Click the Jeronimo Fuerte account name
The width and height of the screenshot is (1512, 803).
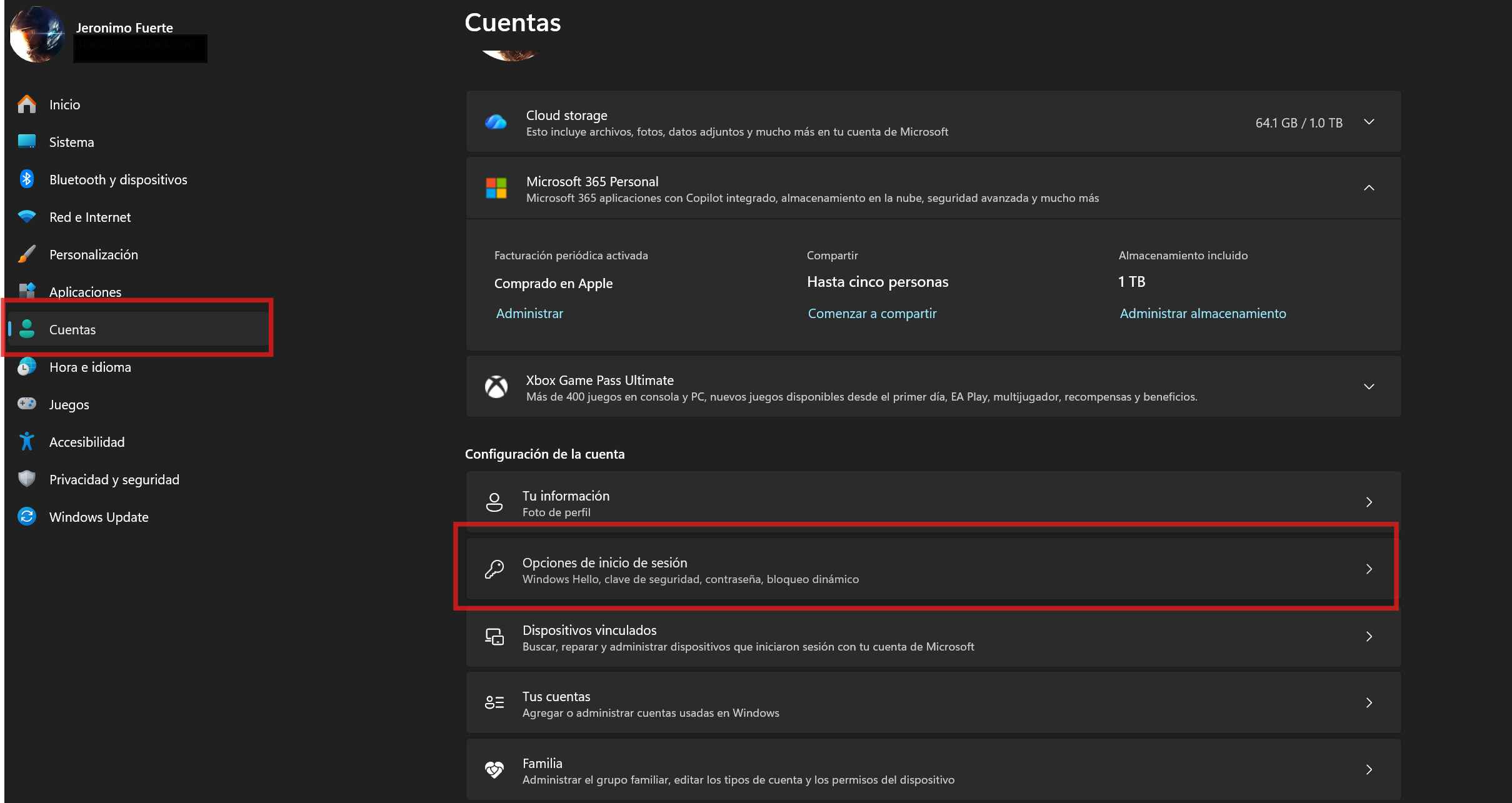[124, 27]
